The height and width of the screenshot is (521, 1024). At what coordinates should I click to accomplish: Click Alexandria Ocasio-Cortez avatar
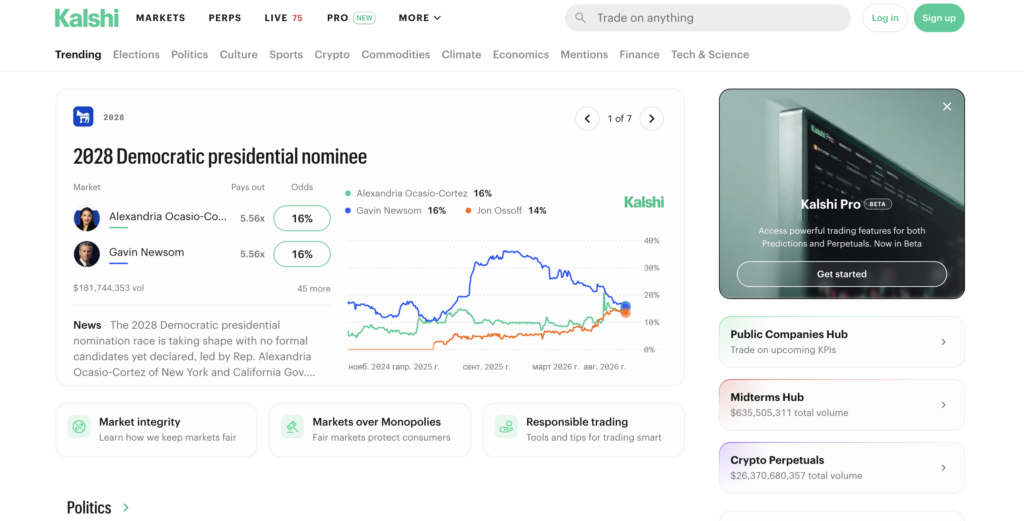pyautogui.click(x=86, y=218)
